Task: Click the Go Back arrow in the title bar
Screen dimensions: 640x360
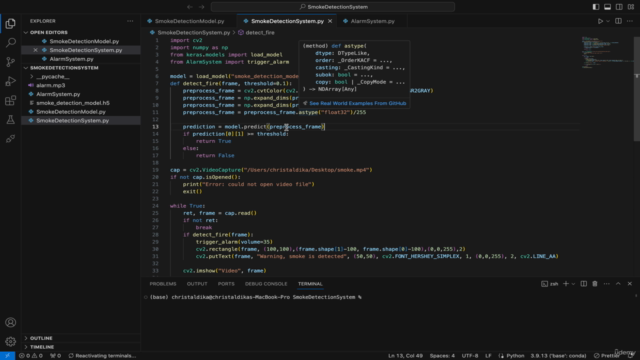Action: [190, 7]
